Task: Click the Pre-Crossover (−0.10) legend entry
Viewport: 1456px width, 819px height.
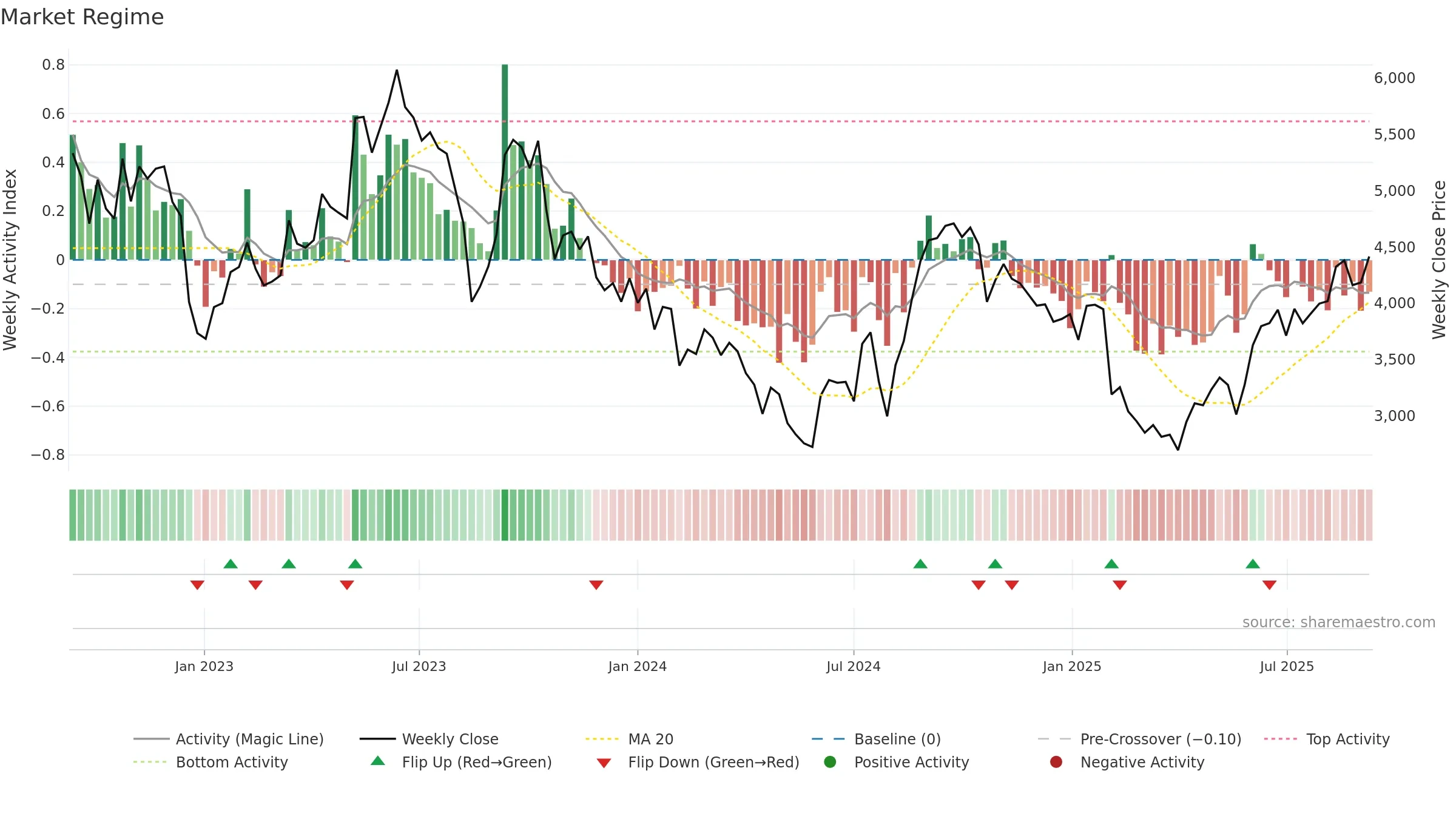Action: [1140, 739]
